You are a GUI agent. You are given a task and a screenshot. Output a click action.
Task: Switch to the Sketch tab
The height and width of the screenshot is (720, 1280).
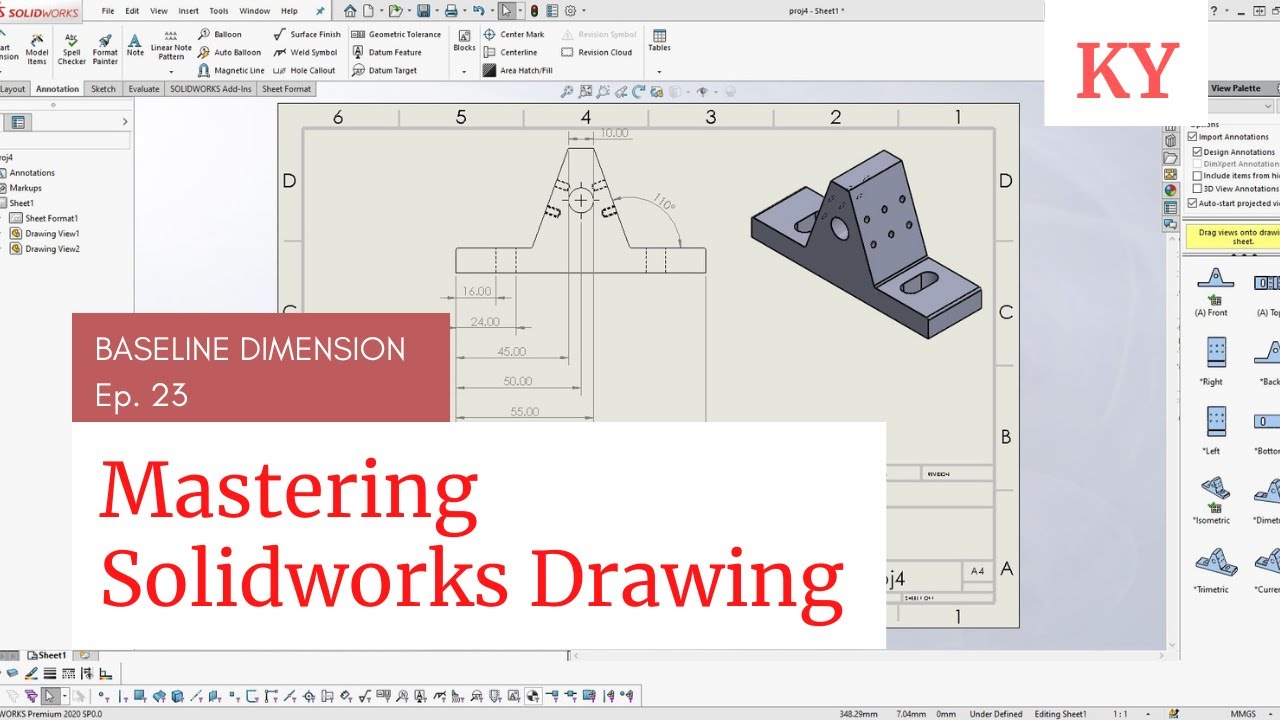coord(104,89)
